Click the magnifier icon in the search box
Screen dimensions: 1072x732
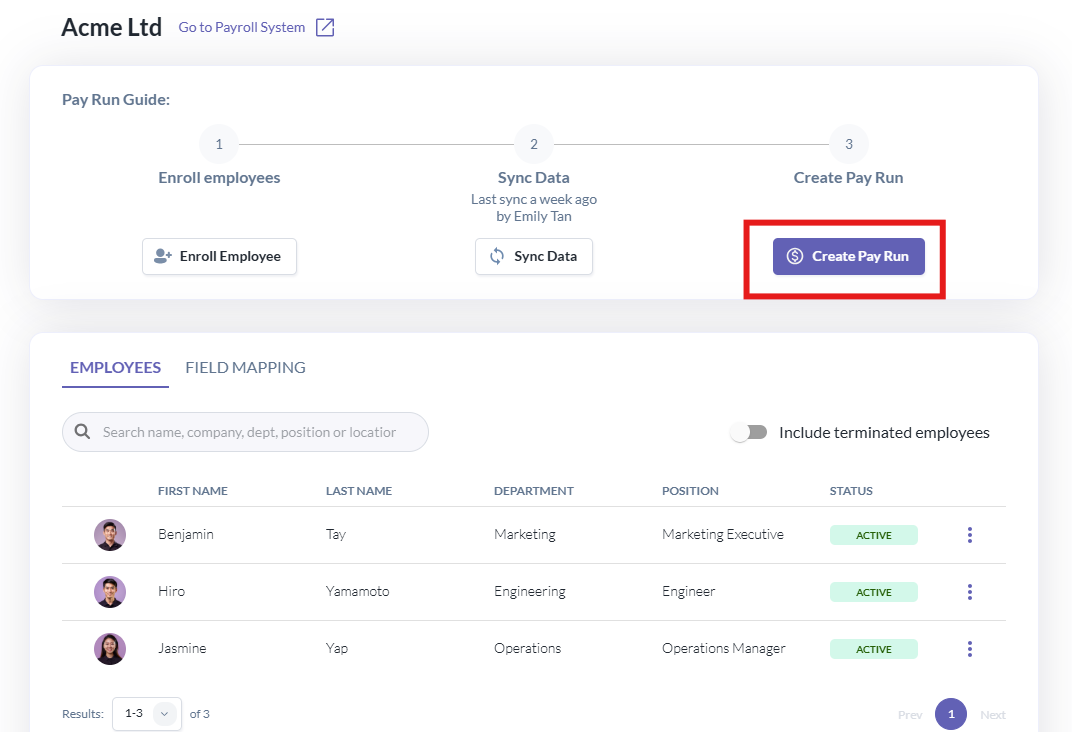pyautogui.click(x=83, y=432)
